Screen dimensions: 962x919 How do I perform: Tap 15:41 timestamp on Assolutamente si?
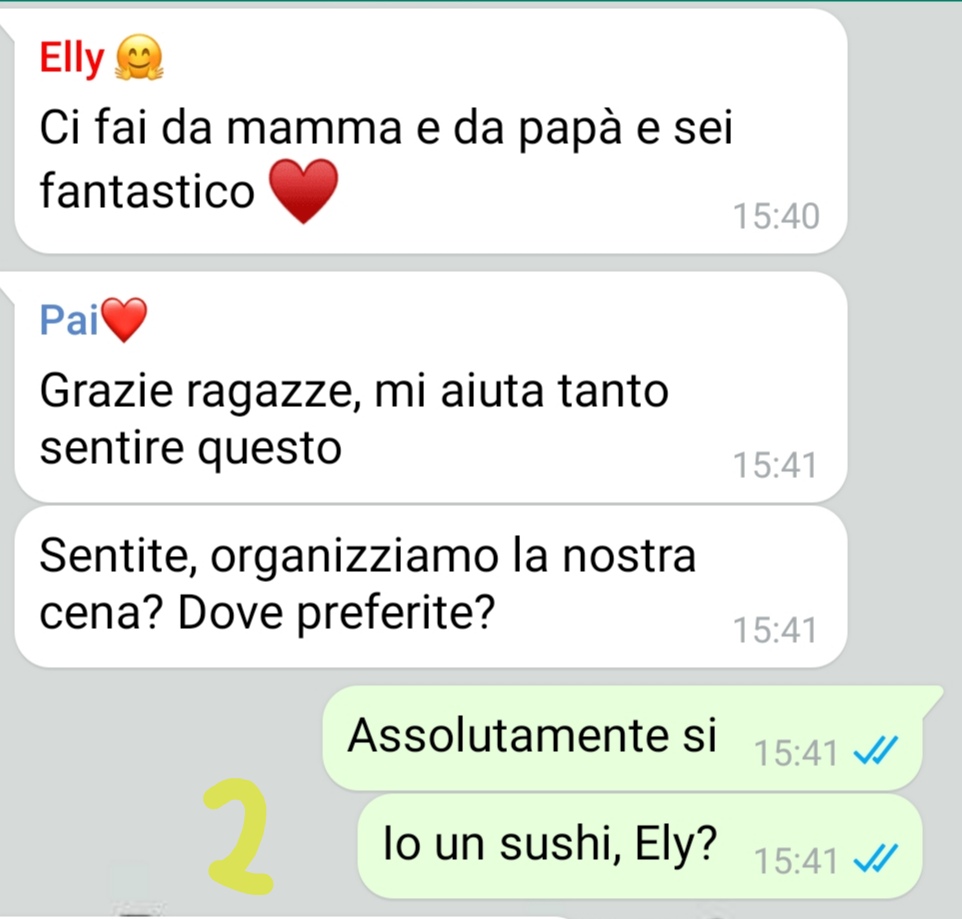[x=795, y=753]
